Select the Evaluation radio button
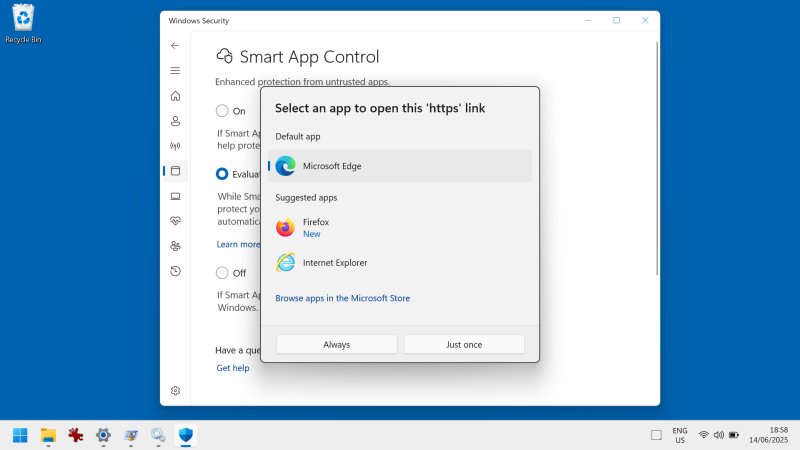The image size is (800, 450). click(x=222, y=174)
